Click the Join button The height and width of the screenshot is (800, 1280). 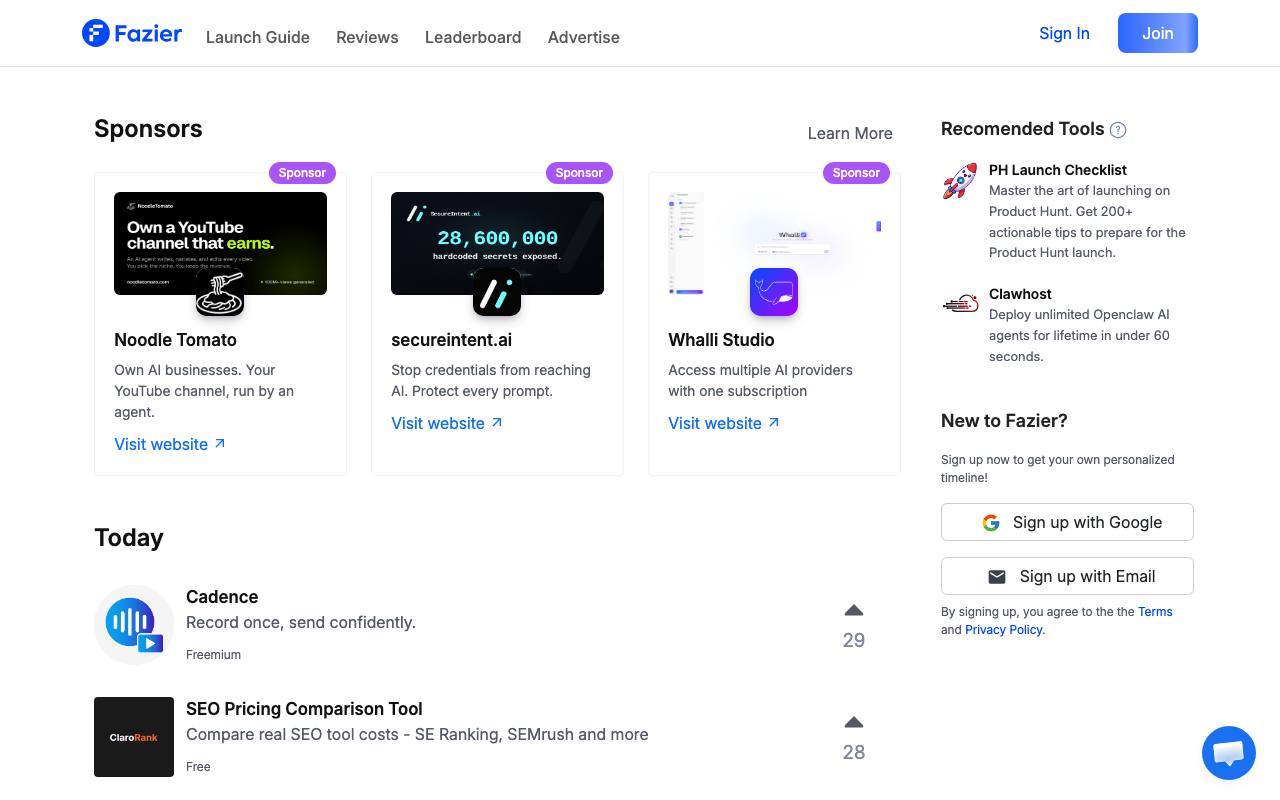click(x=1158, y=33)
